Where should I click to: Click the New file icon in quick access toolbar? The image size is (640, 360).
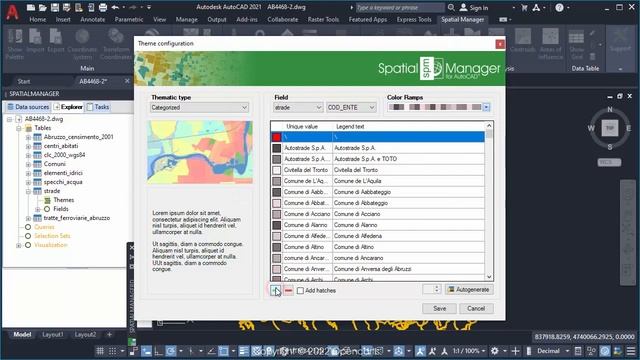pos(31,7)
